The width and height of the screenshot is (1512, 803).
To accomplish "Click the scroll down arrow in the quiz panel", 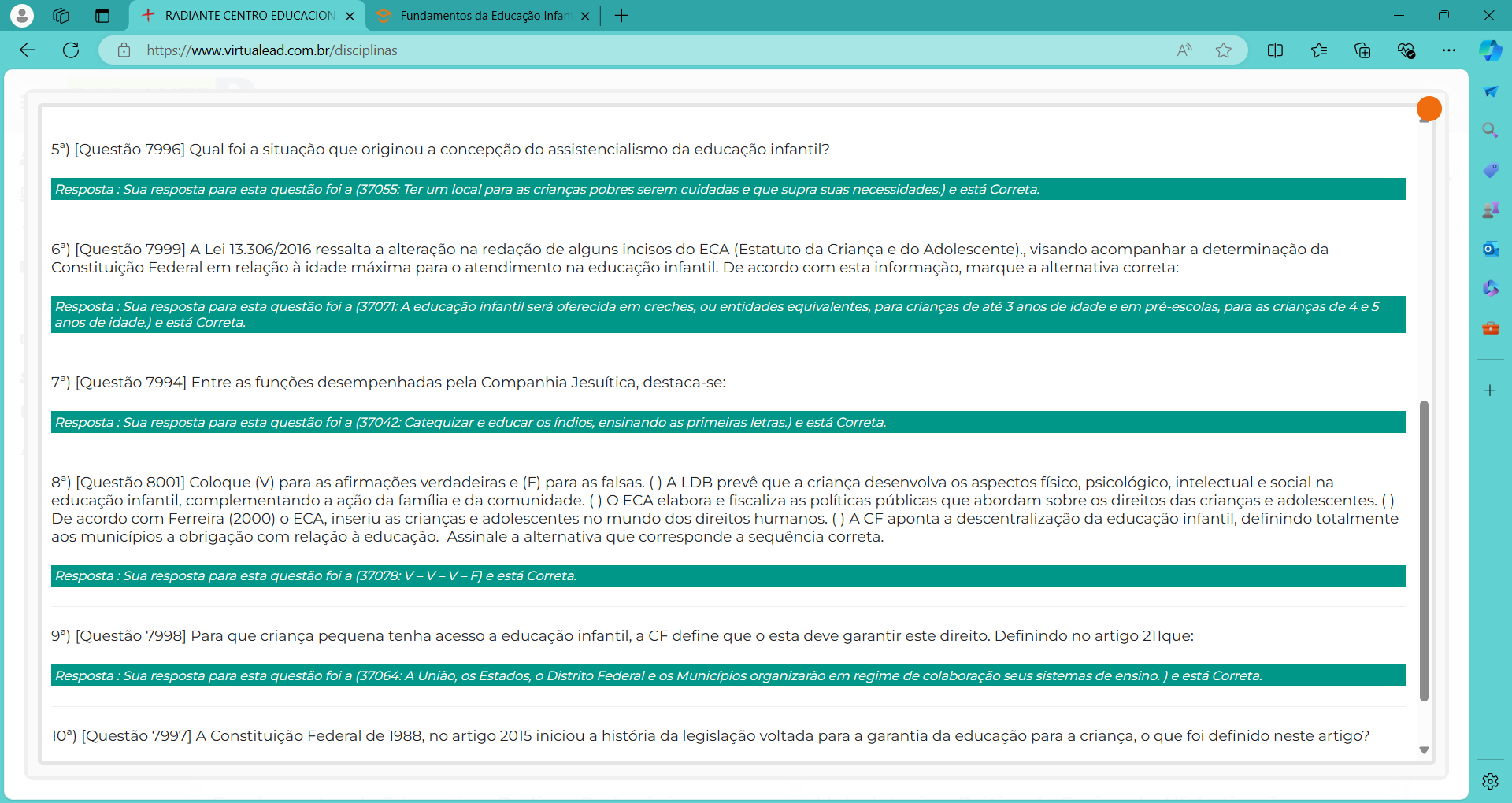I will [x=1424, y=750].
